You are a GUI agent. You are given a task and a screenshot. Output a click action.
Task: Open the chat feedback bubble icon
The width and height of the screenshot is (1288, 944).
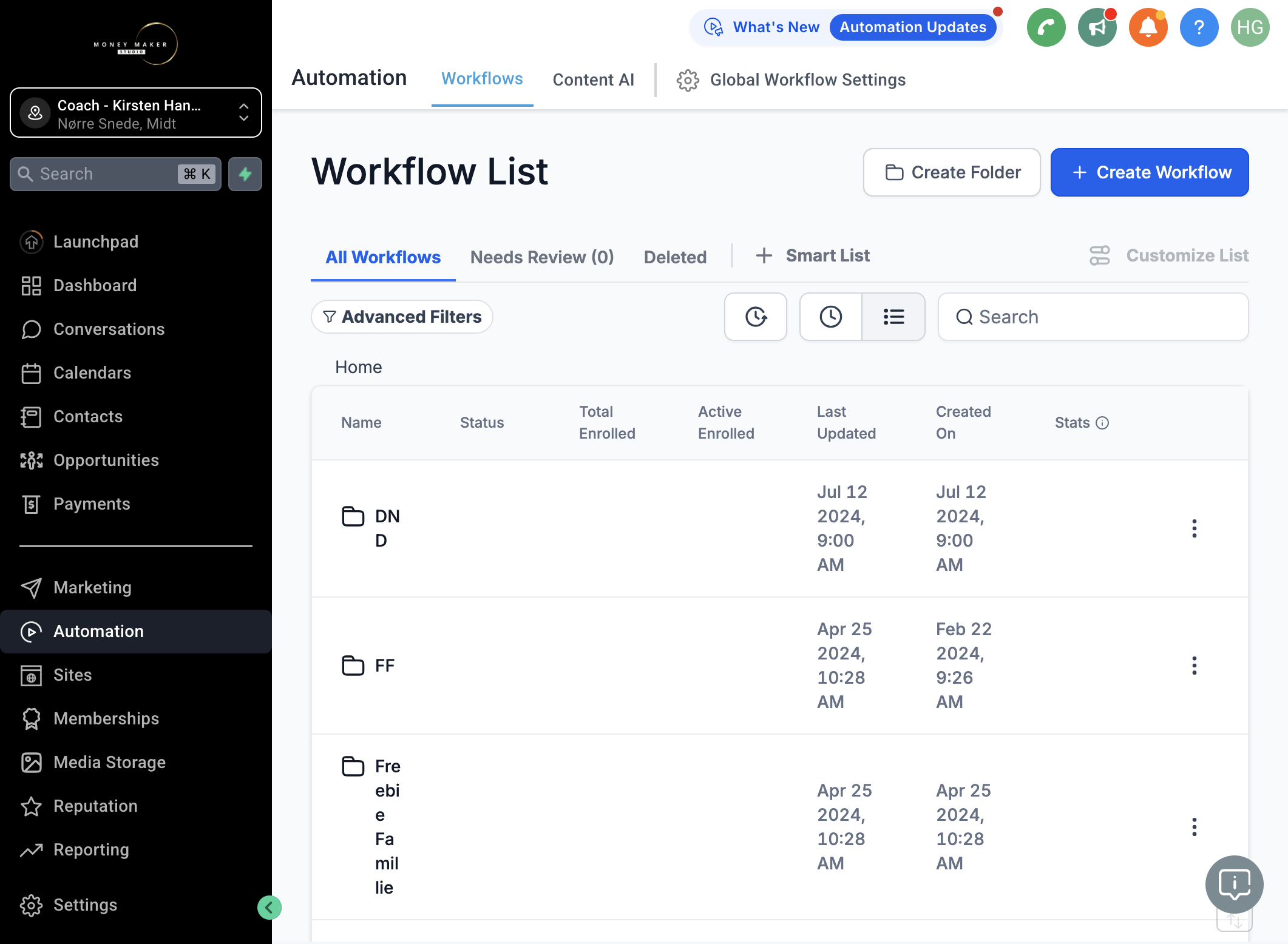point(1234,884)
